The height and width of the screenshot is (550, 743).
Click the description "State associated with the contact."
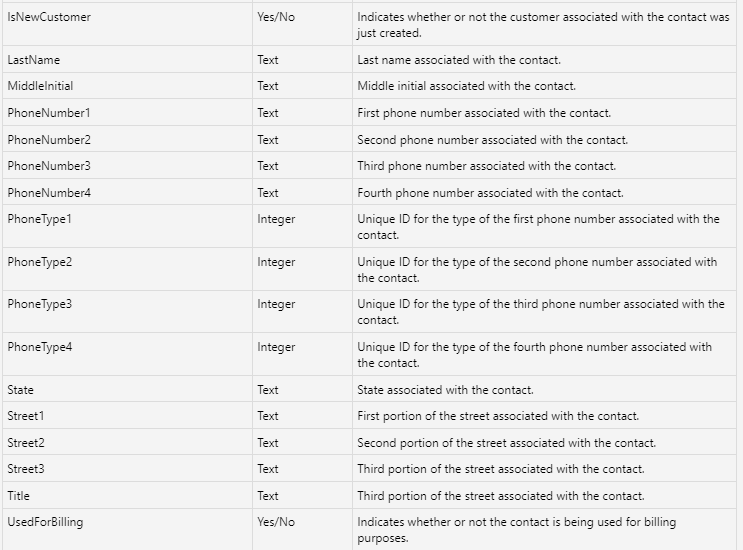click(x=446, y=390)
